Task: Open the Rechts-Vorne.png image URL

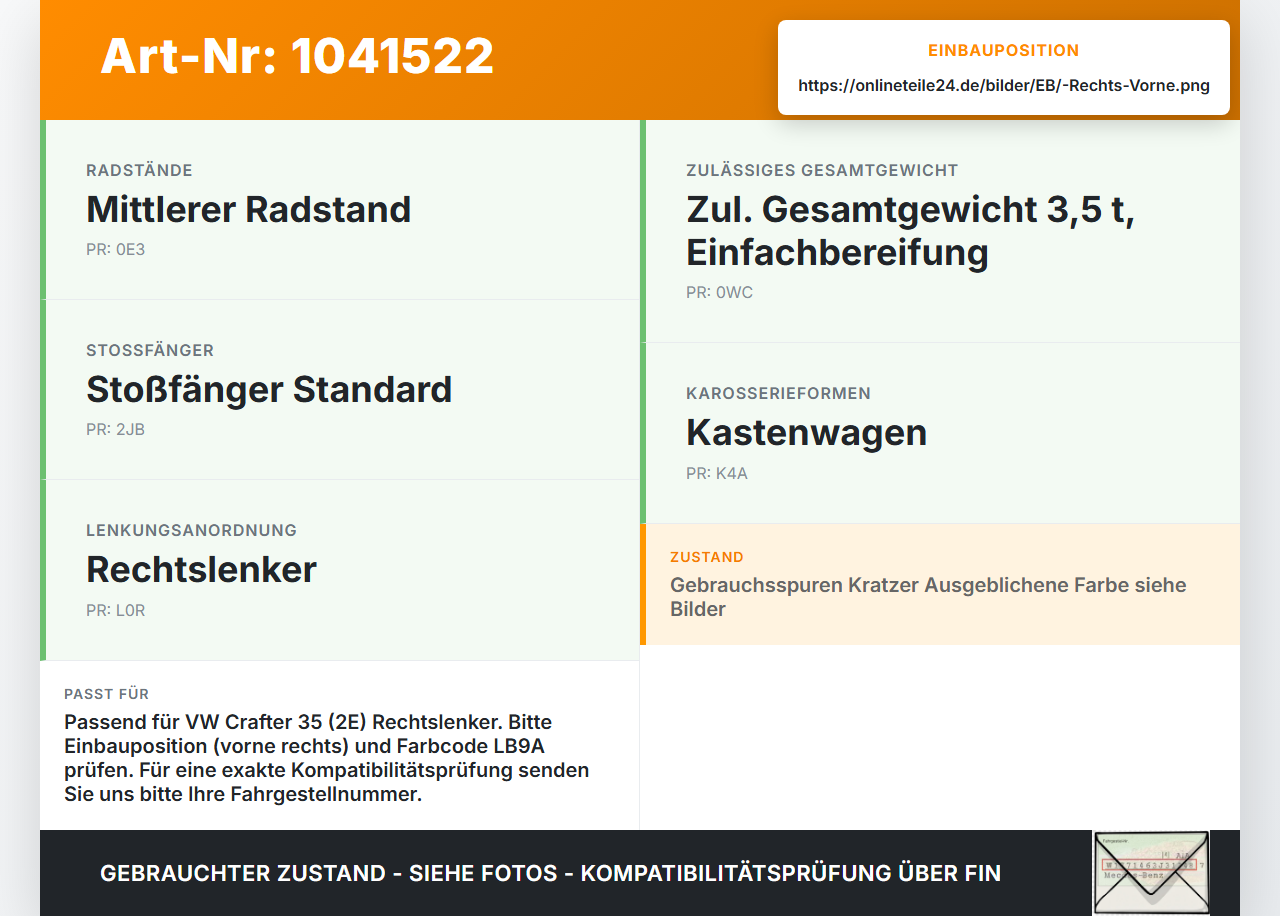Action: 1003,85
